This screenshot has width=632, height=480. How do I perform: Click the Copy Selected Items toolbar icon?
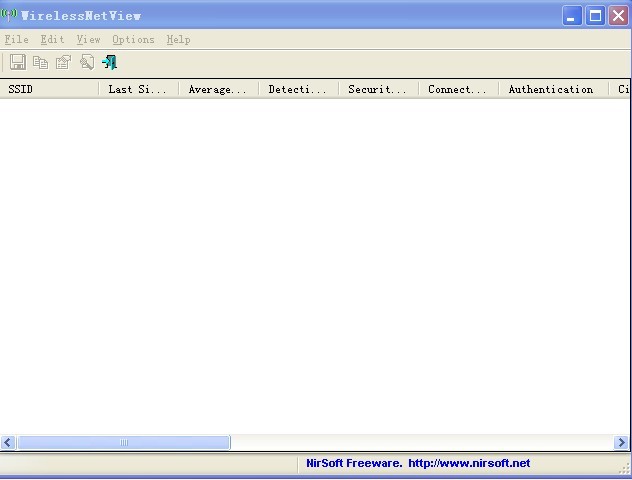click(40, 62)
